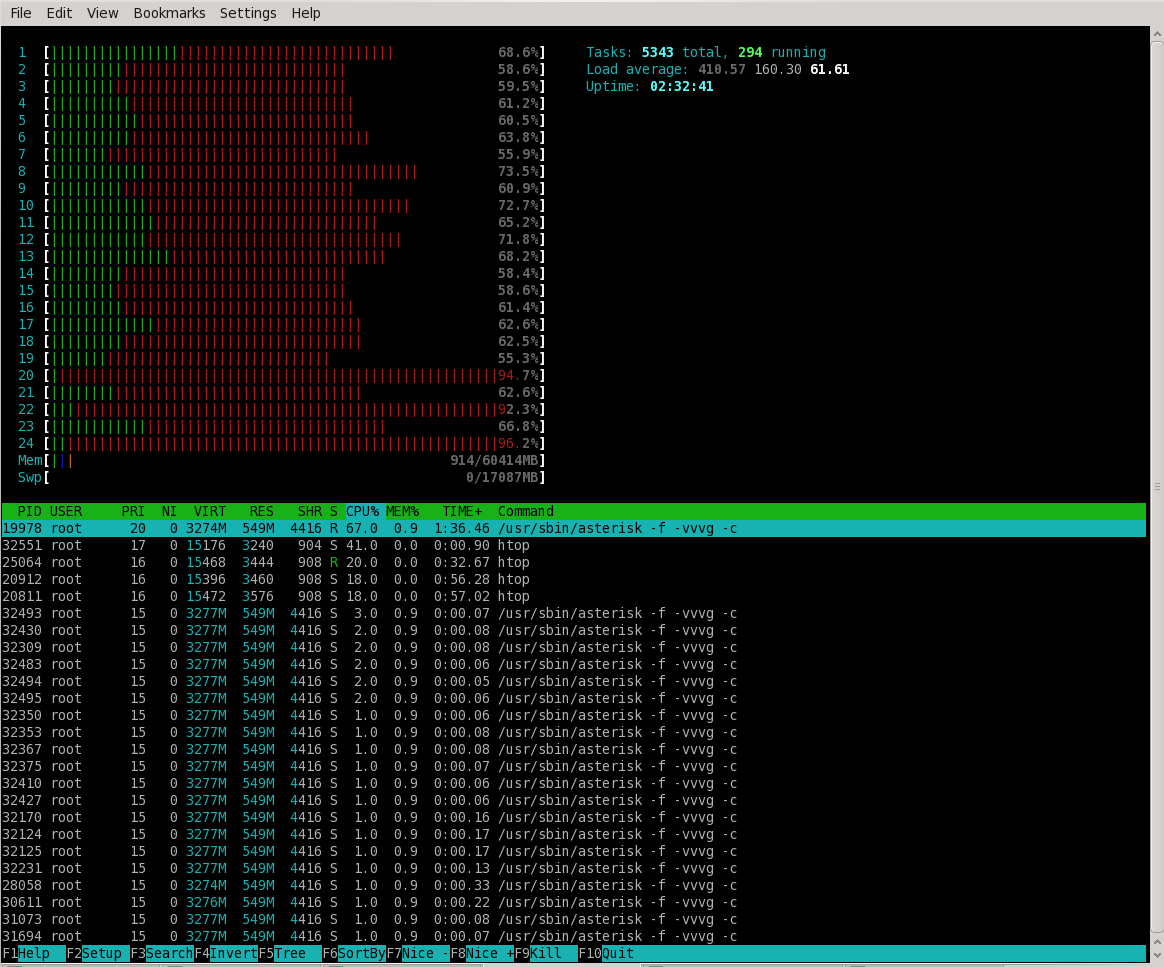Open the Settings menu

[248, 13]
